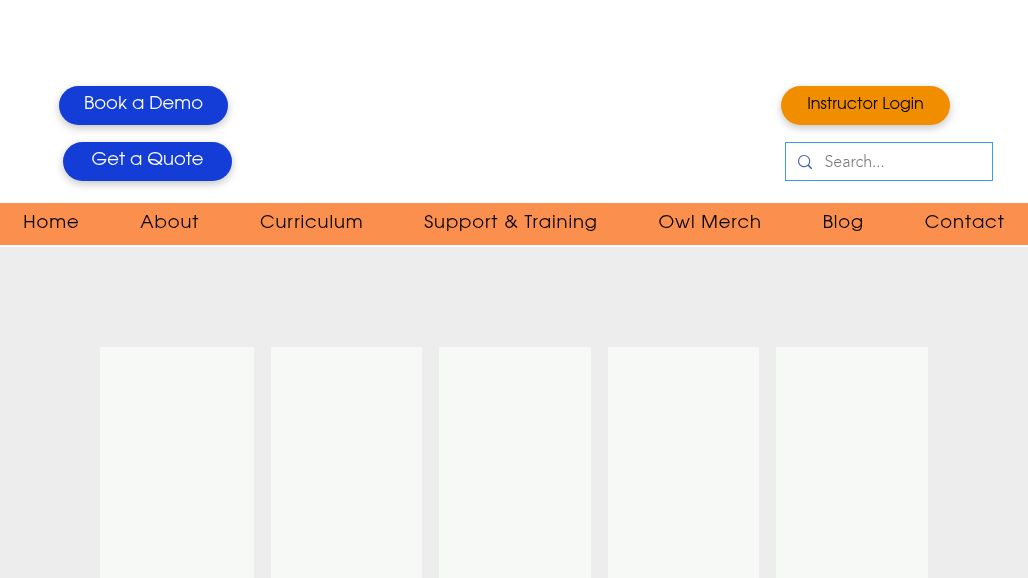
Task: Open the Support & Training menu
Action: click(510, 223)
